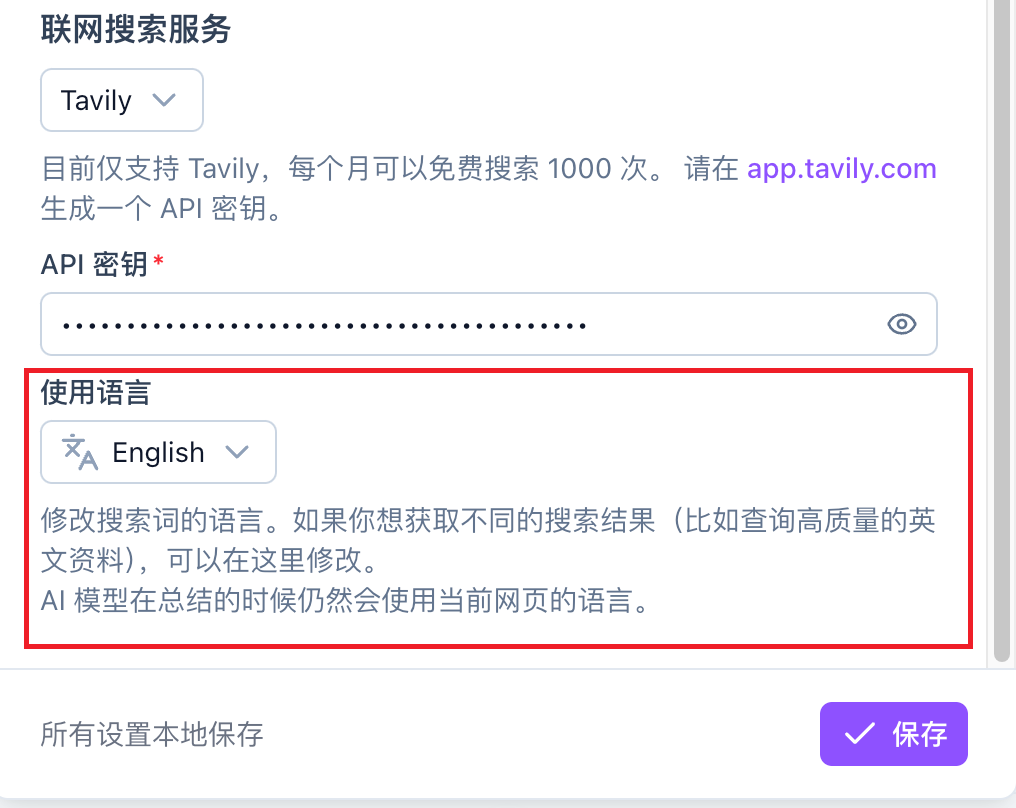Click the AI 模型在总结 note line
The height and width of the screenshot is (808, 1016).
(x=345, y=601)
